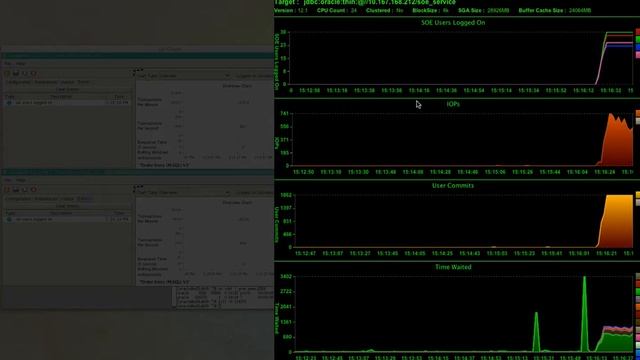Click event type icon in upper window events row
This screenshot has height=360, width=640.
[x=9, y=103]
